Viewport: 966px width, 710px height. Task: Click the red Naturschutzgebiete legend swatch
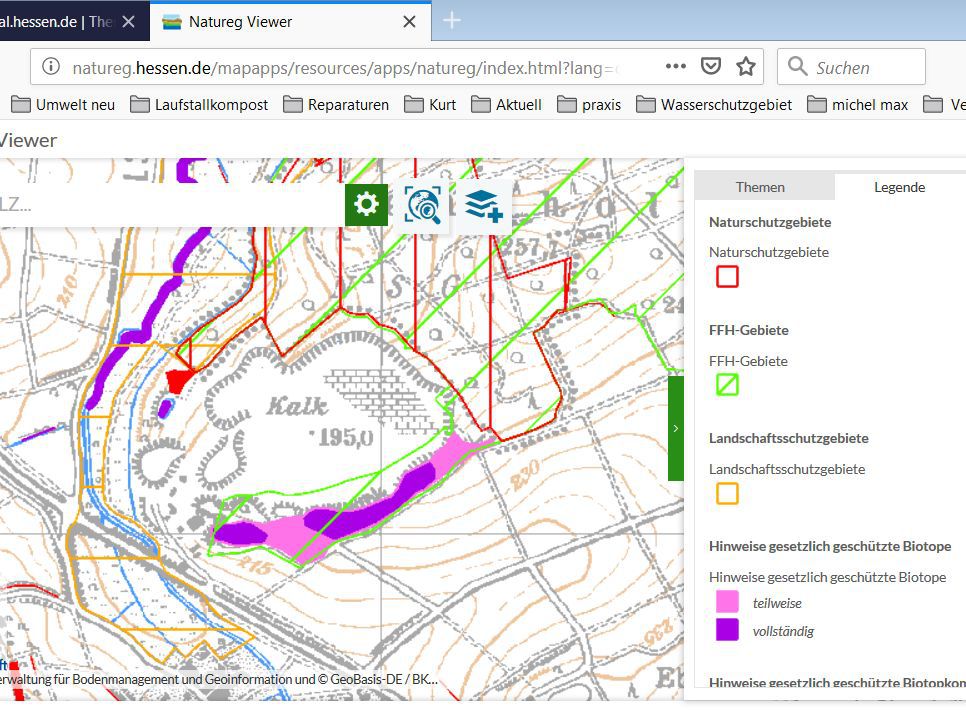727,277
